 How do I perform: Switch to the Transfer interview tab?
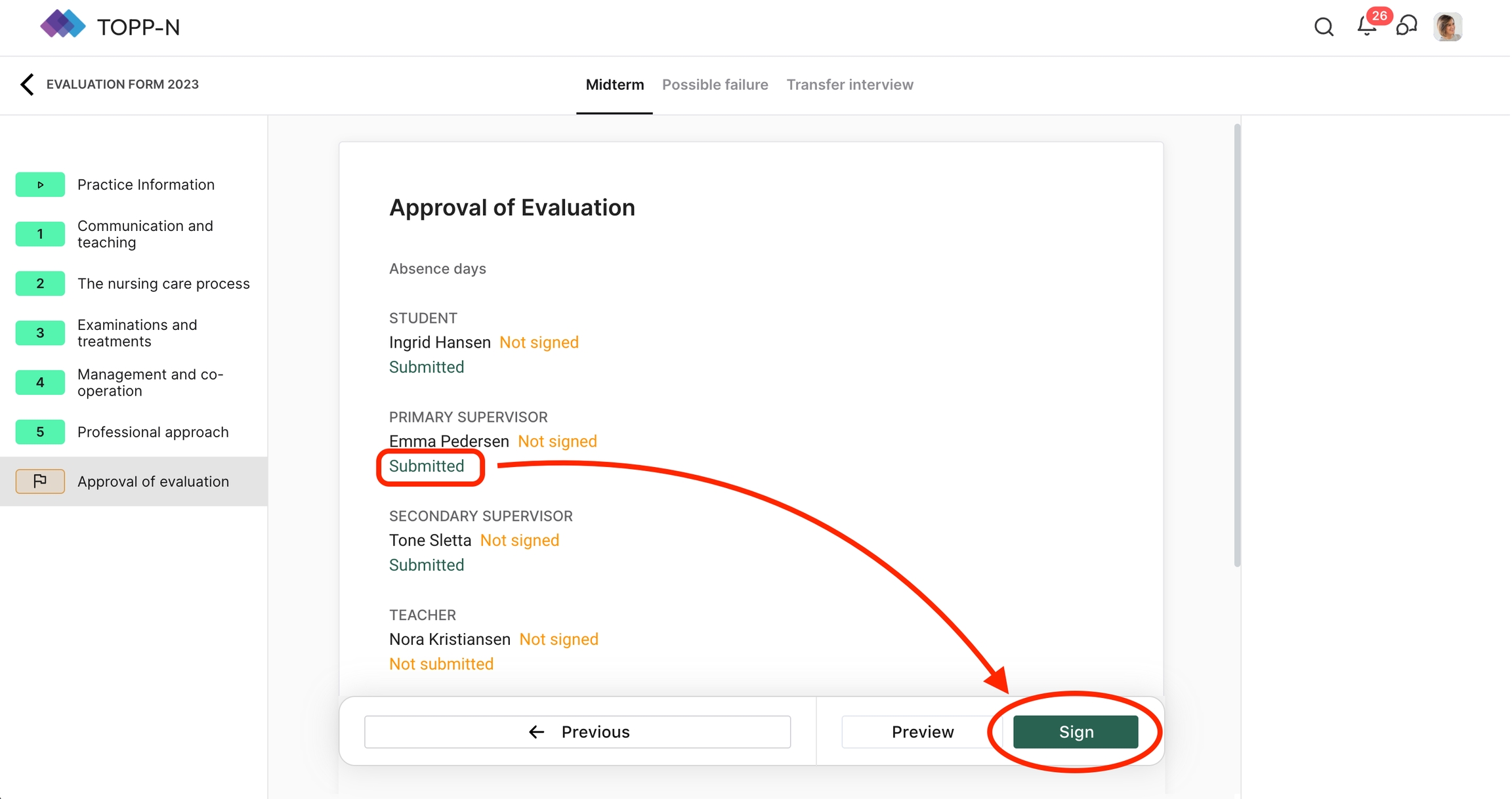click(850, 85)
